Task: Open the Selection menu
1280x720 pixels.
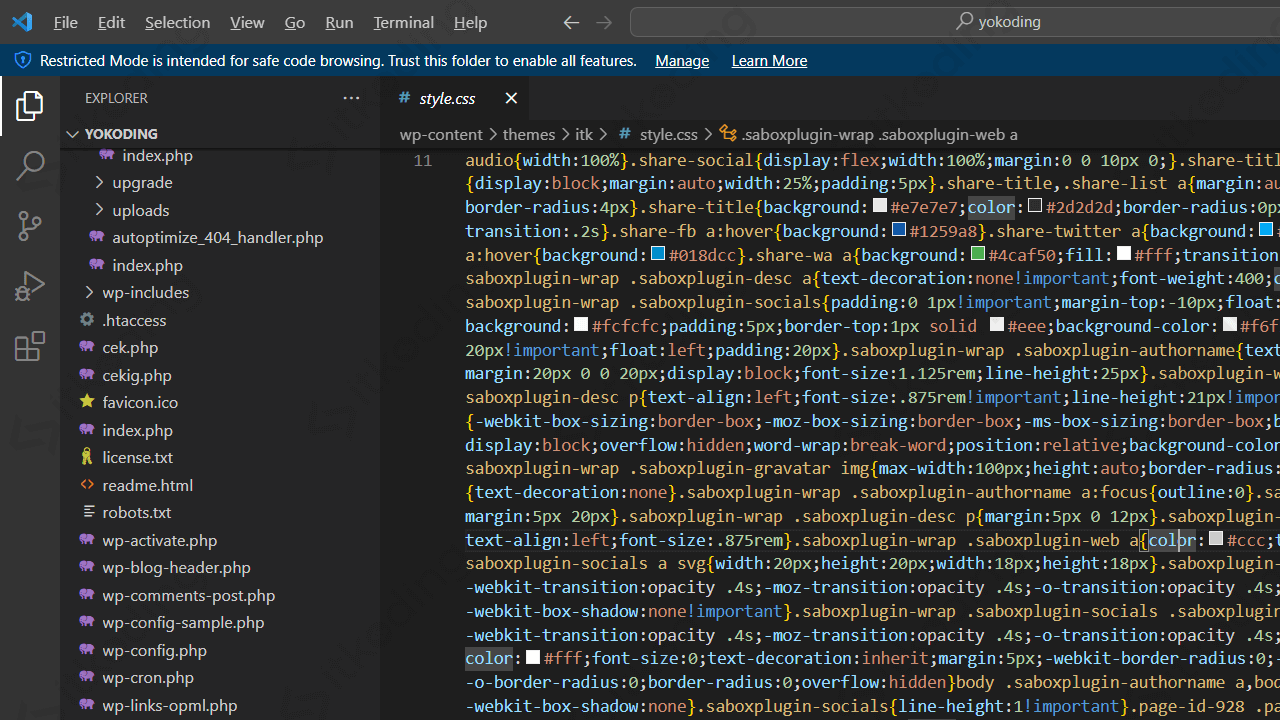Action: tap(177, 22)
